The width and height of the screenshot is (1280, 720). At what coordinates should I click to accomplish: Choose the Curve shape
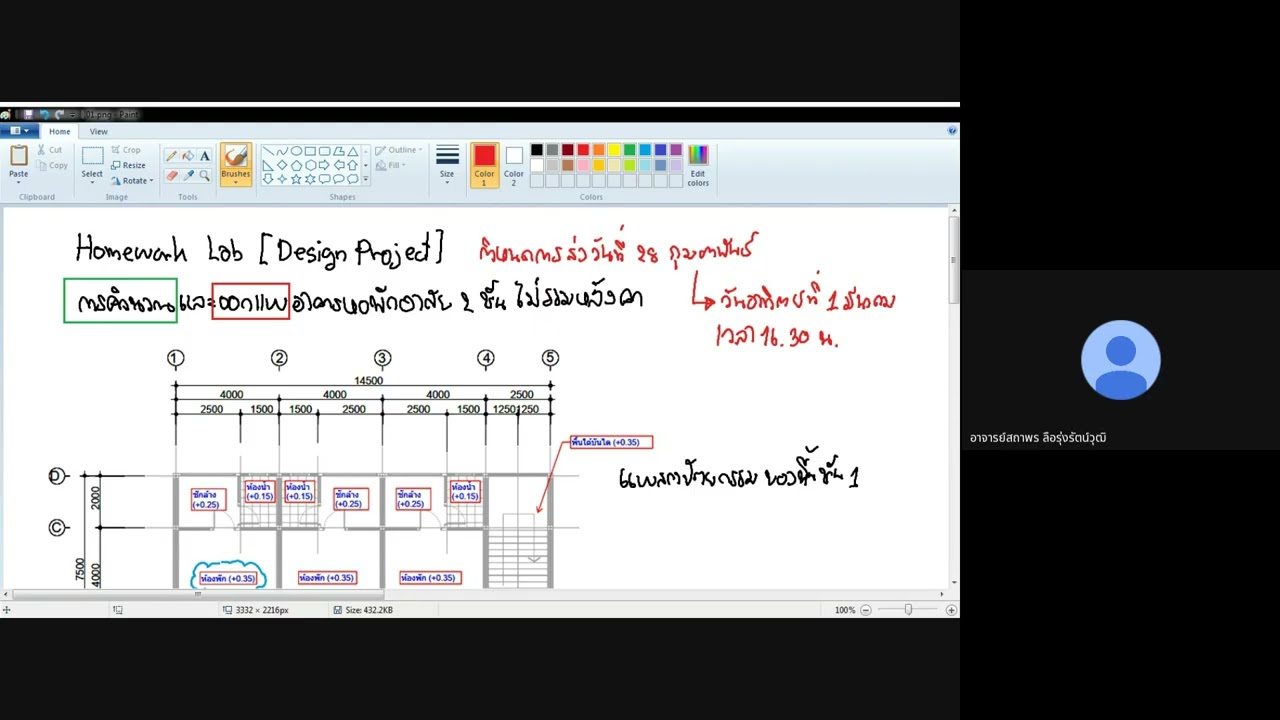click(282, 151)
